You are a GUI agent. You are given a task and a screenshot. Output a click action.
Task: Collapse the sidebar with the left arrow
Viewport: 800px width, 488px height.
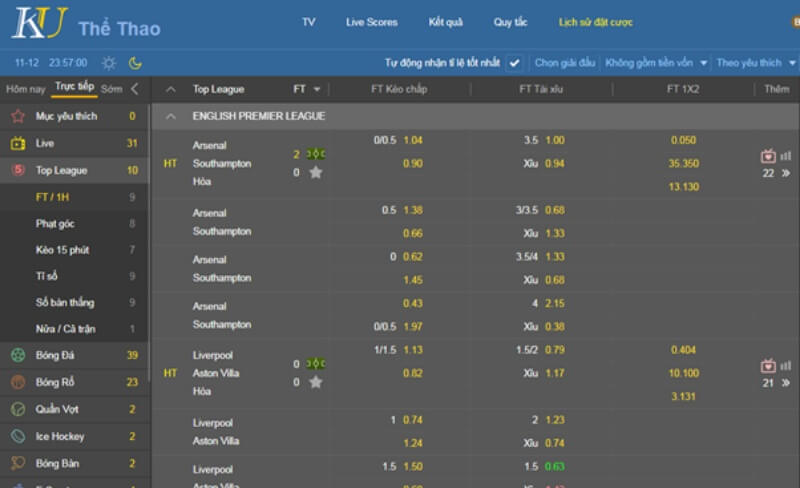point(135,89)
